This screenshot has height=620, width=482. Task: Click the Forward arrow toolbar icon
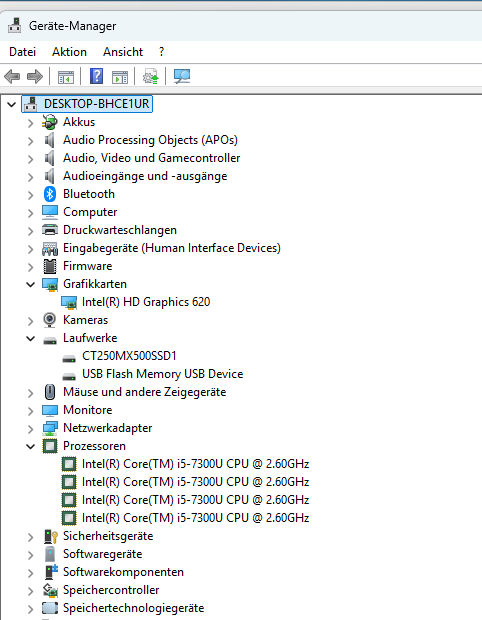click(35, 76)
